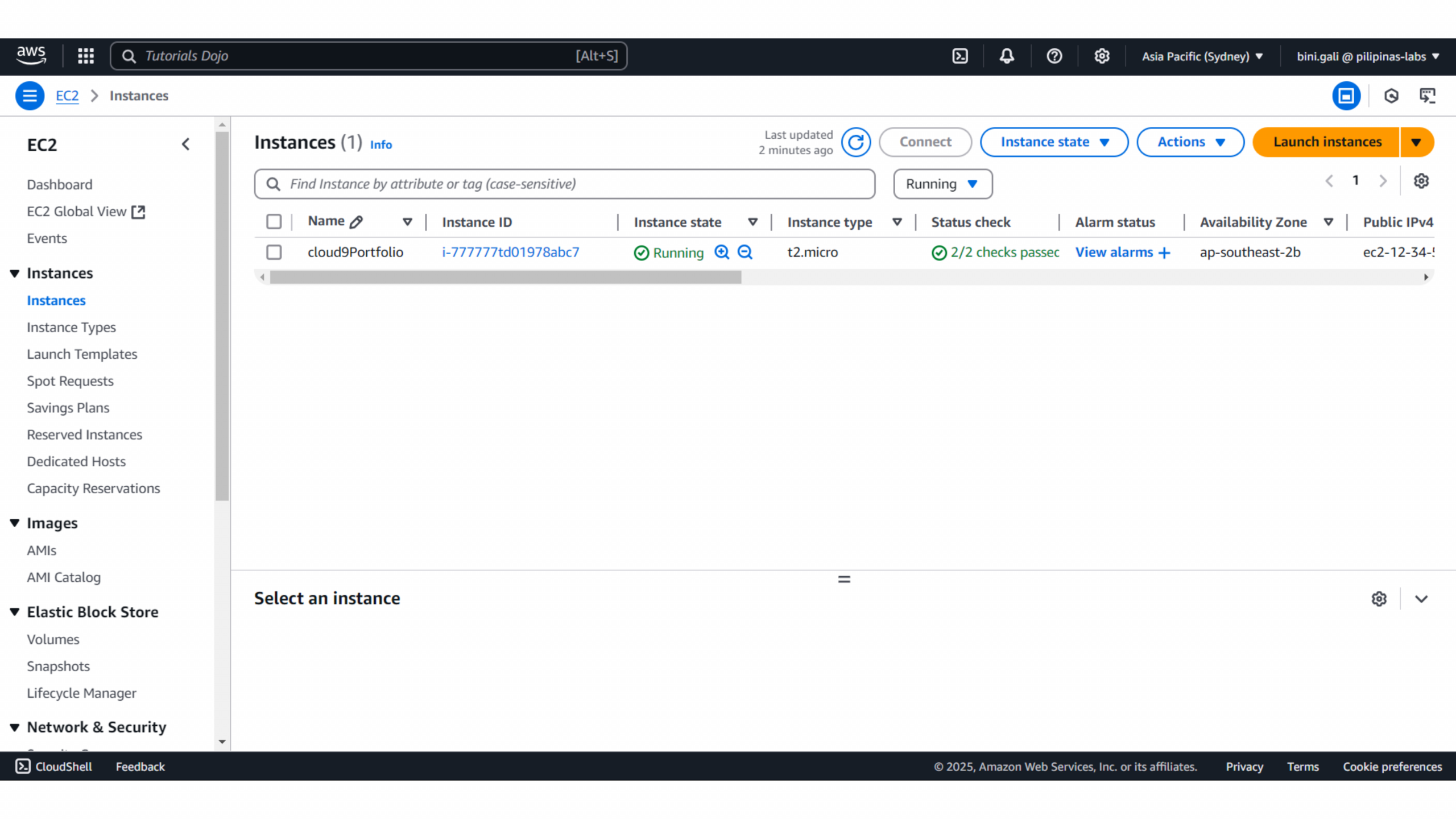Image resolution: width=1456 pixels, height=819 pixels.
Task: Open Launch Templates in the sidebar
Action: click(82, 354)
